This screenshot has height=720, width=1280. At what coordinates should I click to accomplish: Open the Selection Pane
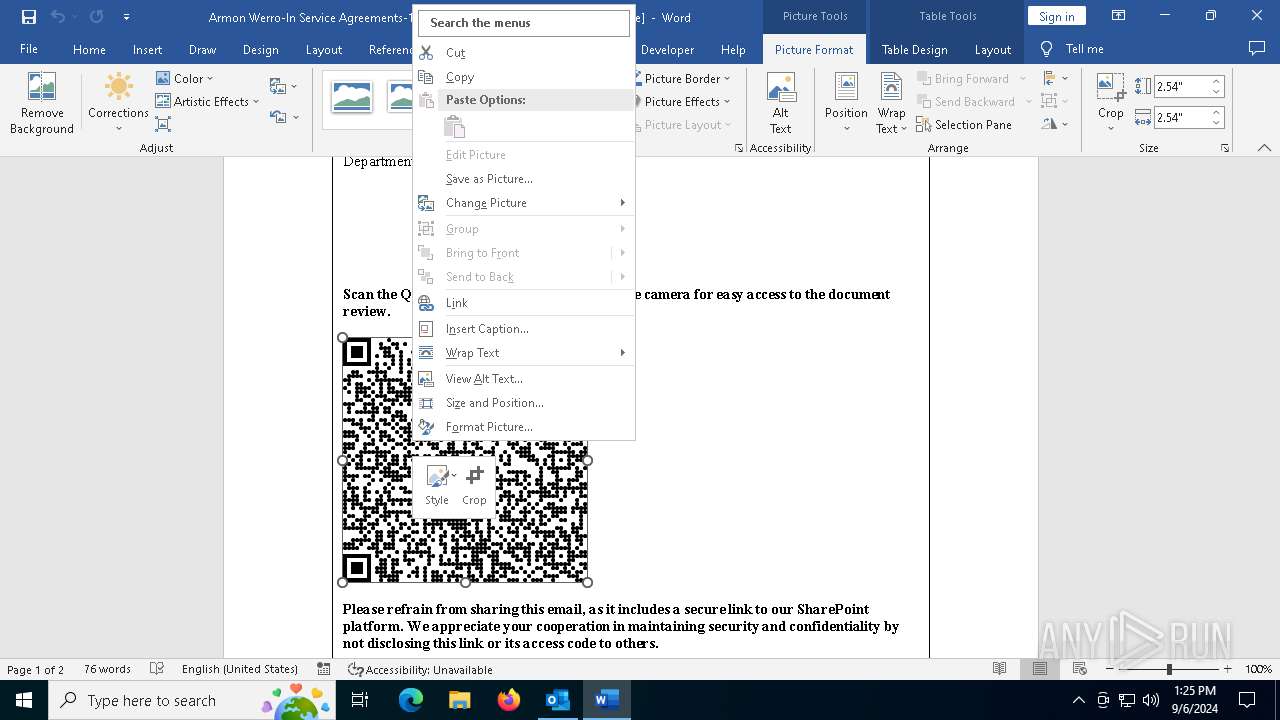click(x=964, y=124)
